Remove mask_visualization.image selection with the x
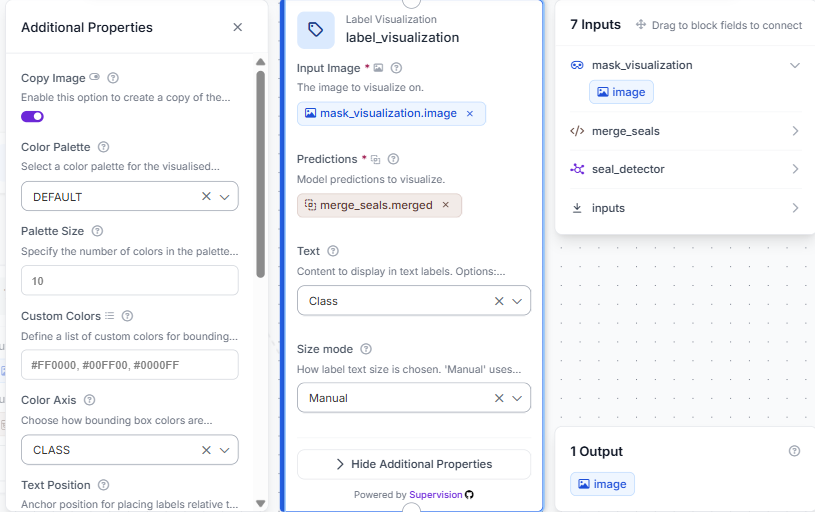Screen dimensions: 815x512 (x=470, y=113)
